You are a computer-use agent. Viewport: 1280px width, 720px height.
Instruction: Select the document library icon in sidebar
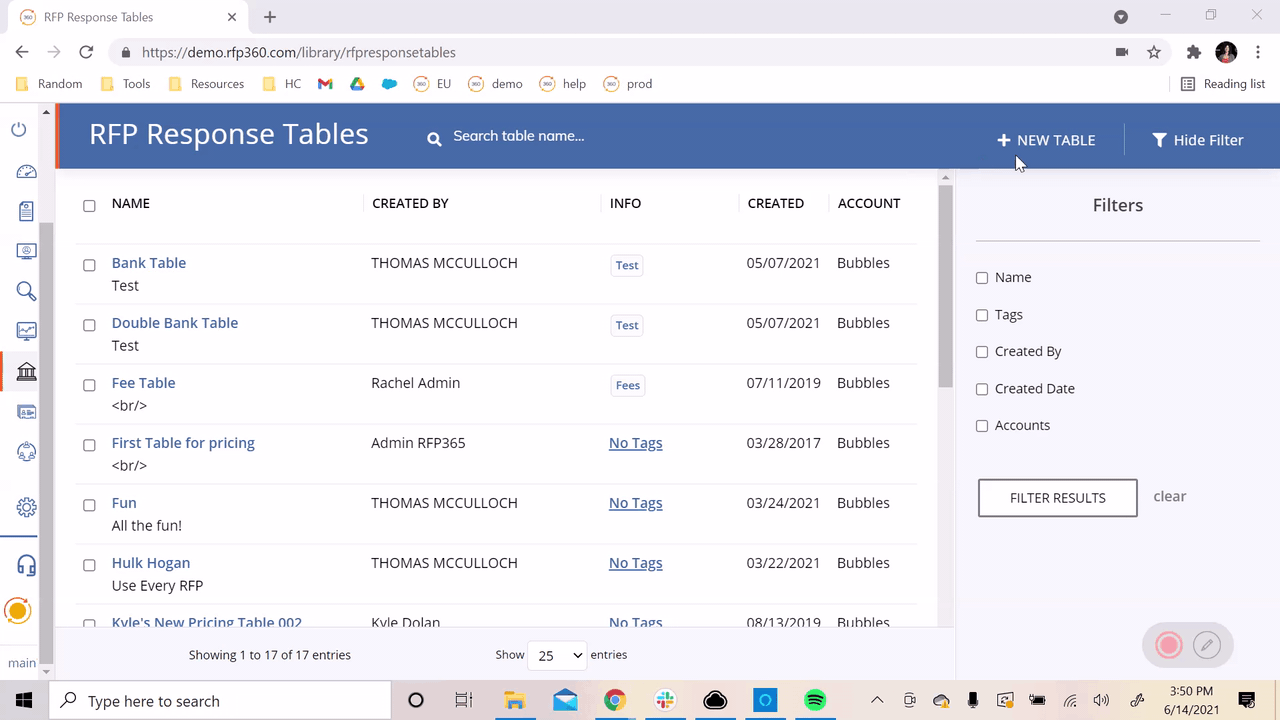click(26, 211)
